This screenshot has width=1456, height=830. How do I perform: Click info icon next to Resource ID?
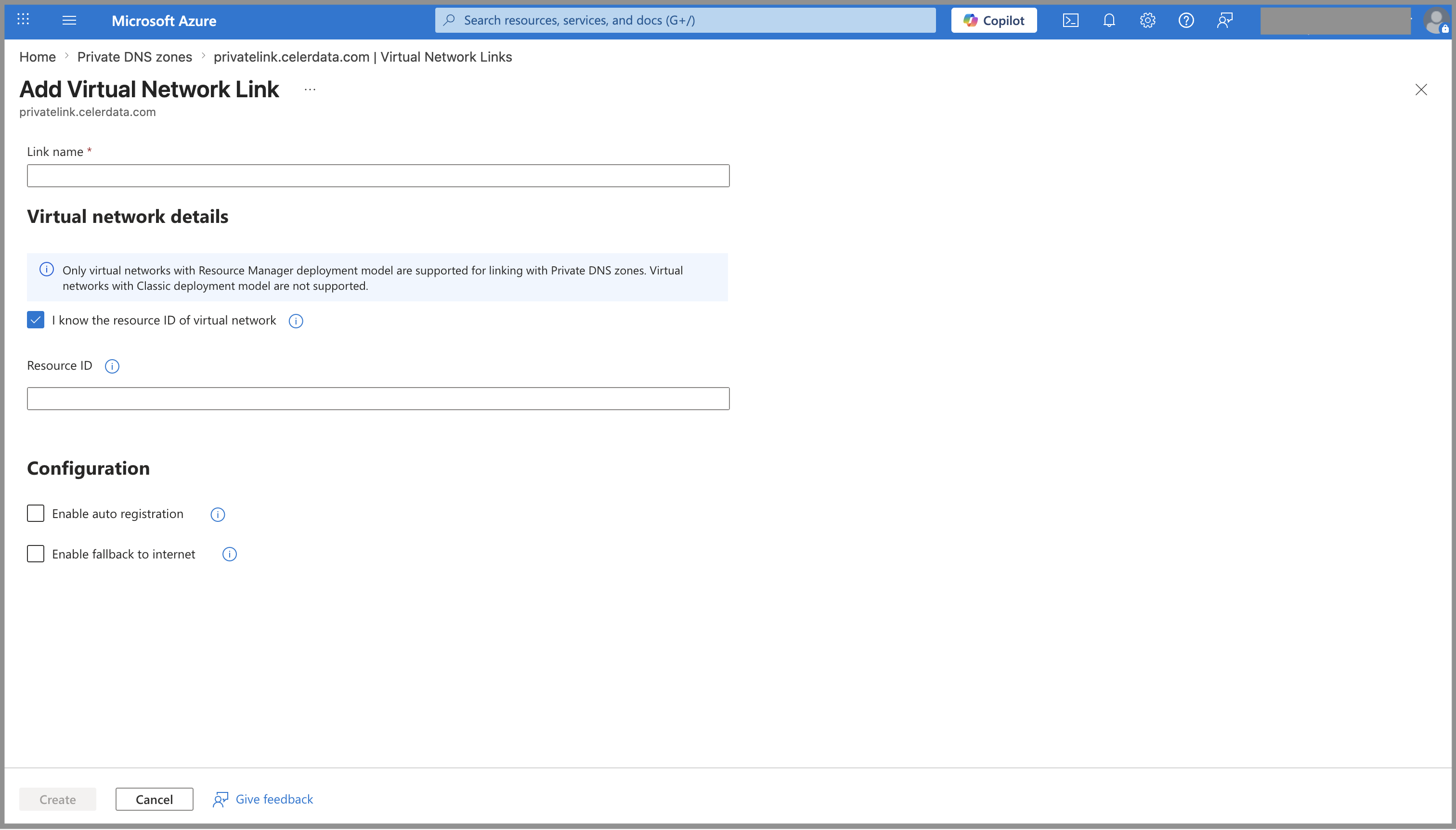point(112,366)
